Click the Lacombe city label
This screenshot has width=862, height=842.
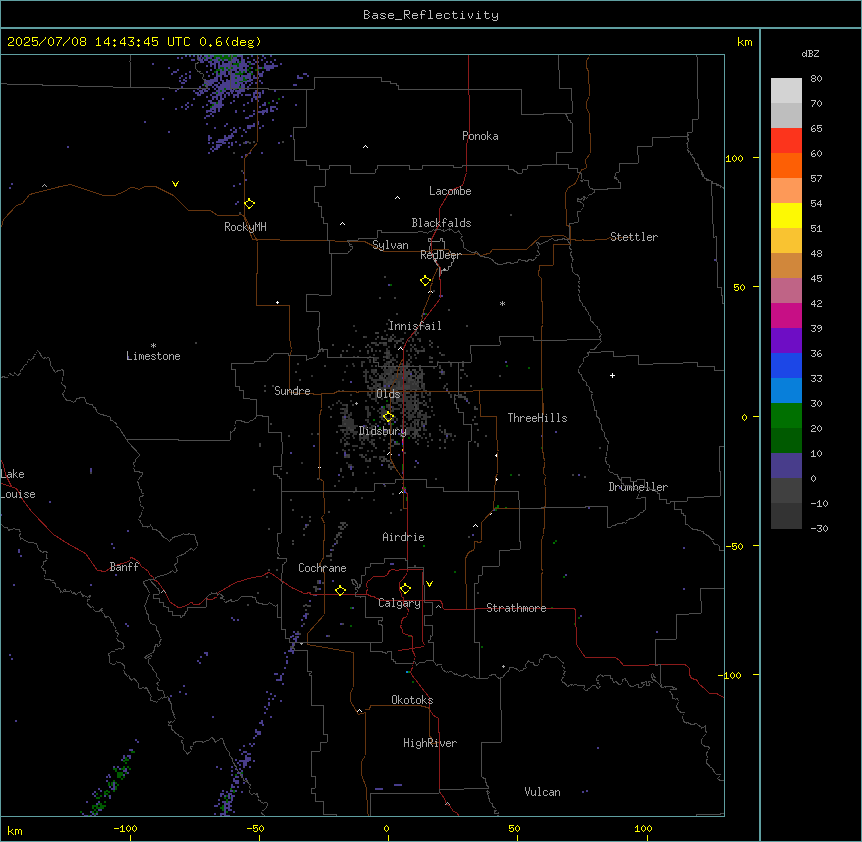click(450, 191)
